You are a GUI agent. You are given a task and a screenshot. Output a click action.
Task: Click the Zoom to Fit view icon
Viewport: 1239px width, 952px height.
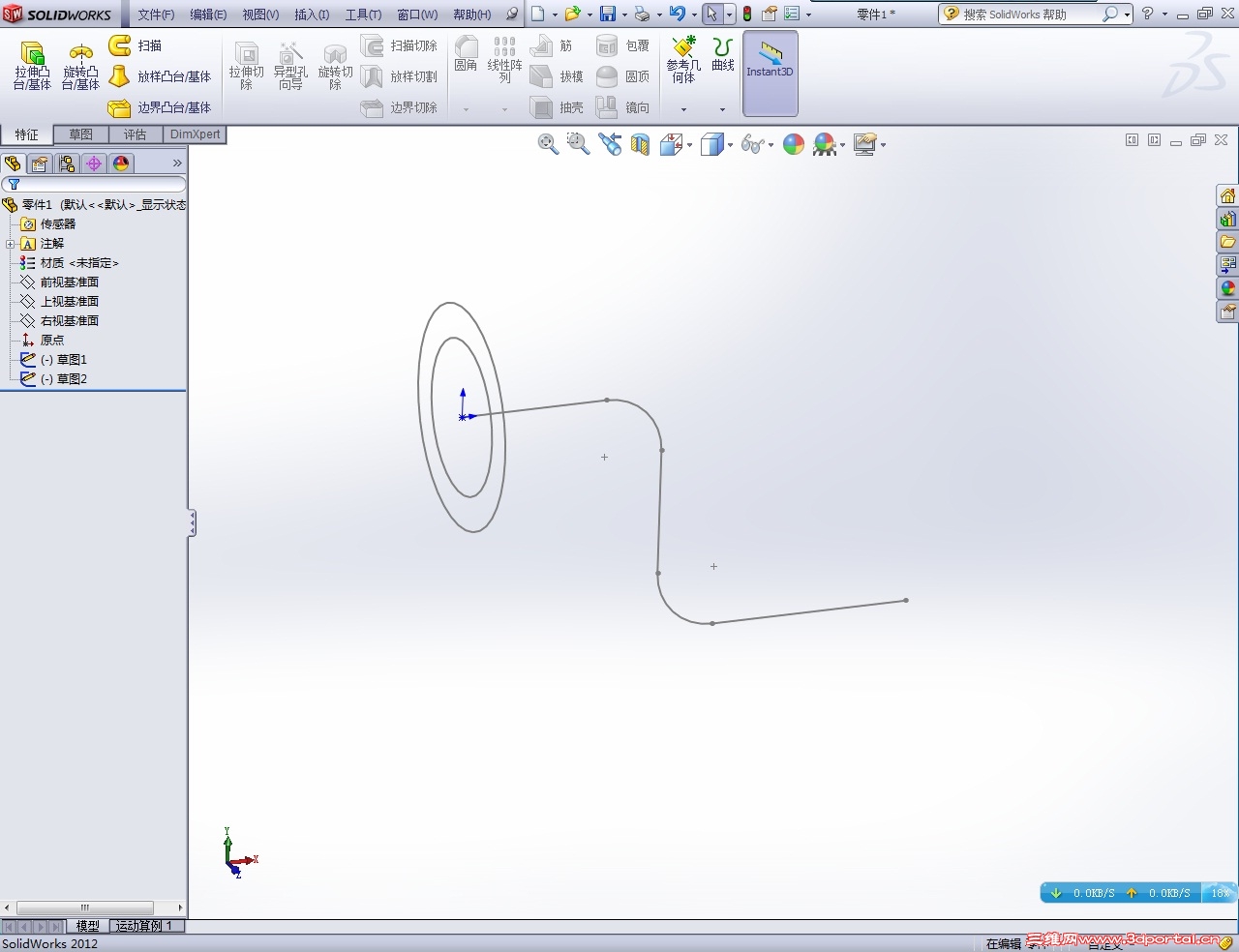coord(548,144)
